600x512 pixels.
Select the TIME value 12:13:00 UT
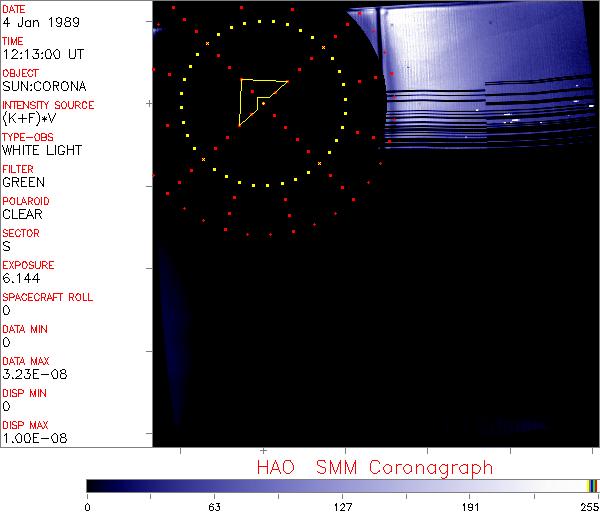point(42,54)
